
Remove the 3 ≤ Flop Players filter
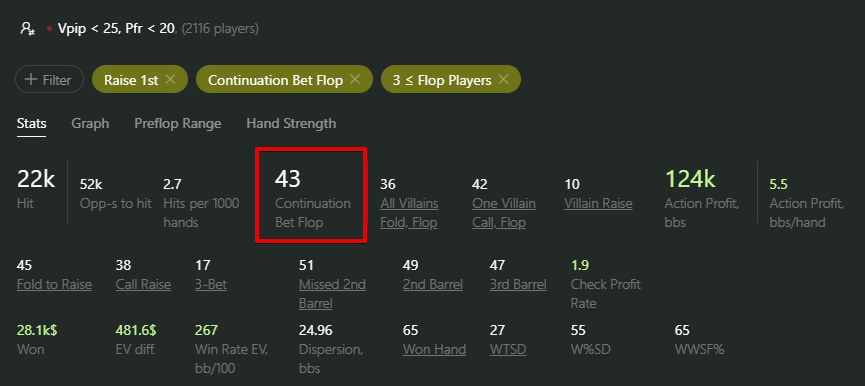coord(503,79)
